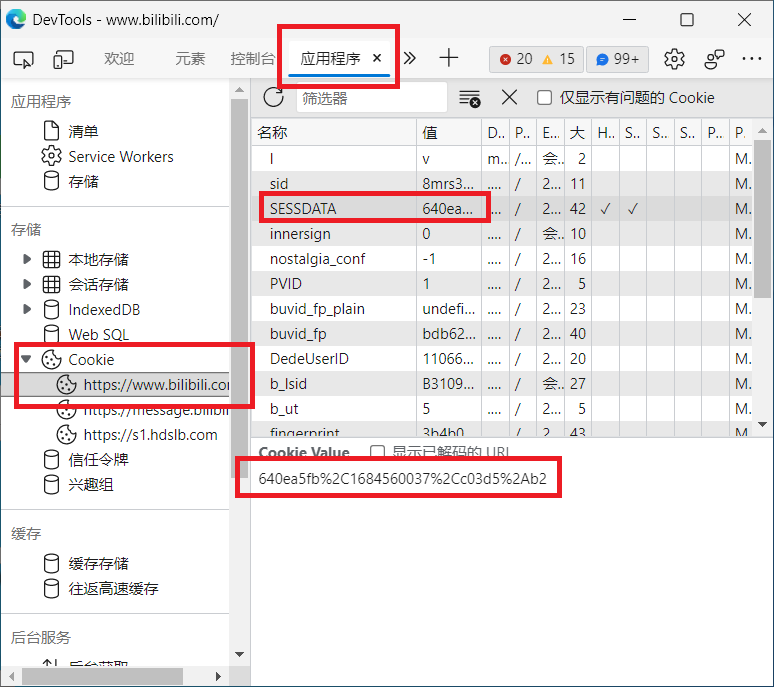
Task: Focus the 筛选器 filter field
Action: 372,98
